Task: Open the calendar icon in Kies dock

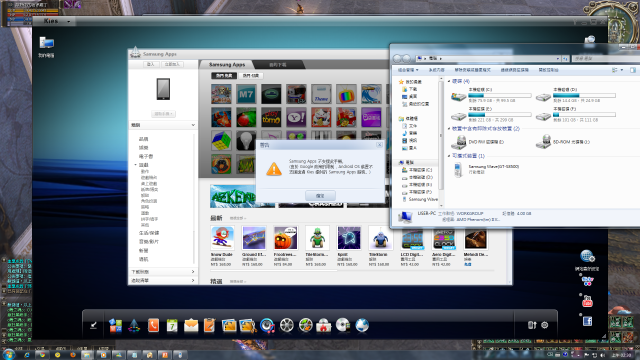Action: [172, 325]
